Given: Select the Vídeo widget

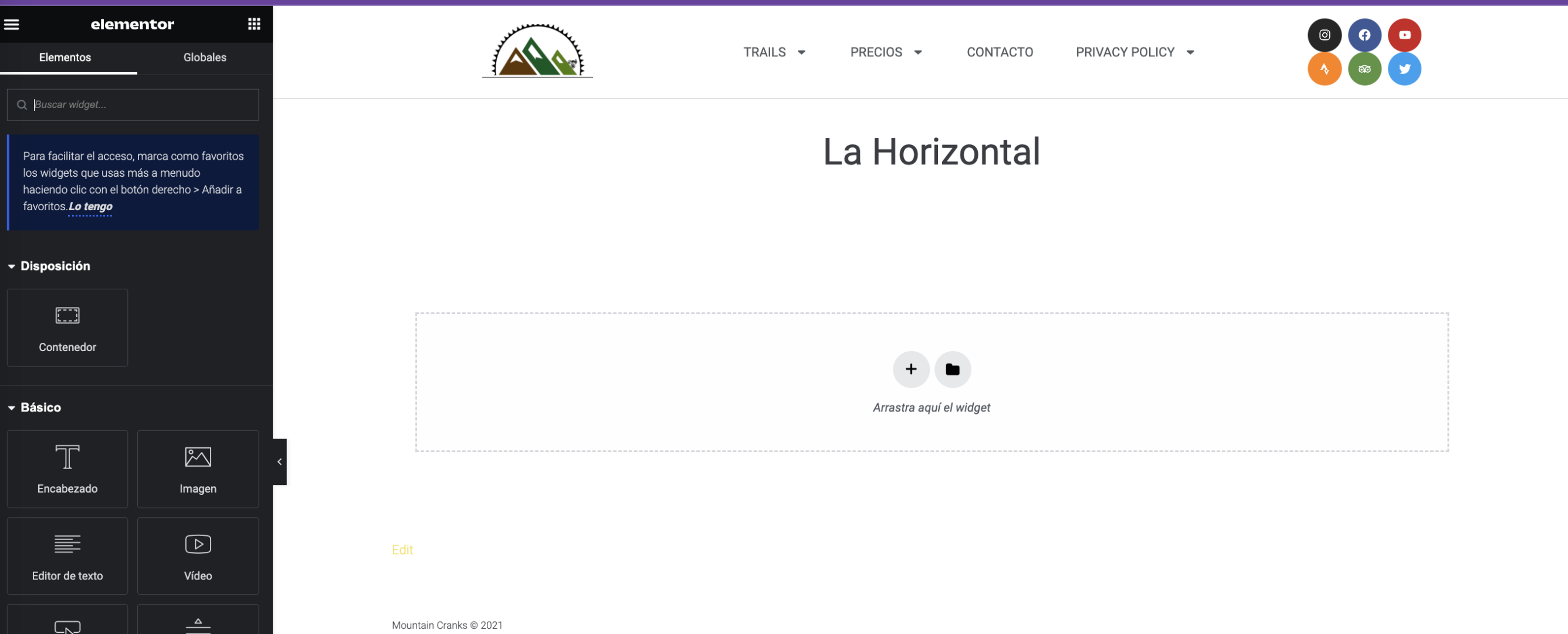Looking at the screenshot, I should pos(198,556).
